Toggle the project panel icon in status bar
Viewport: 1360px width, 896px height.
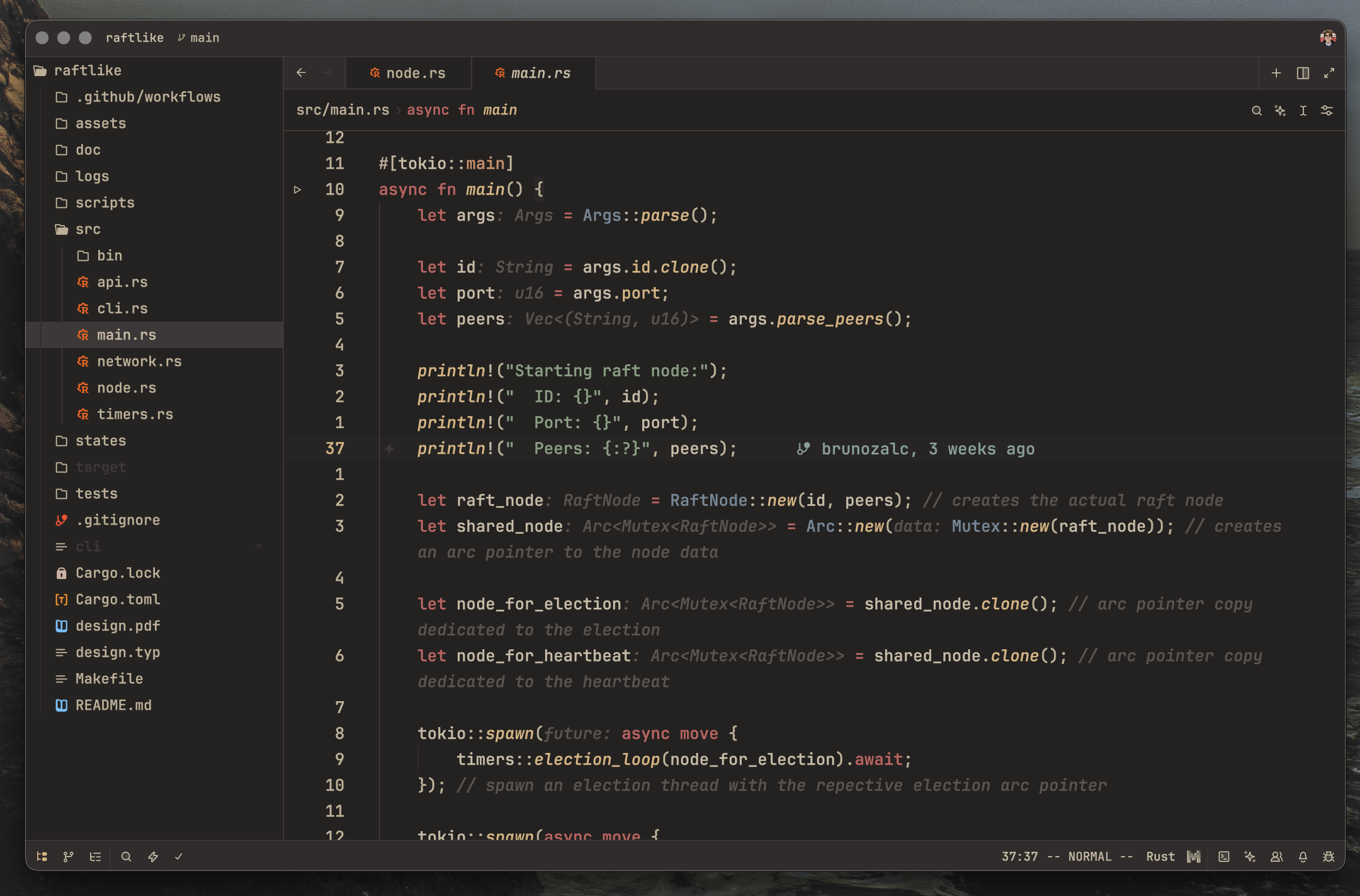pyautogui.click(x=42, y=856)
